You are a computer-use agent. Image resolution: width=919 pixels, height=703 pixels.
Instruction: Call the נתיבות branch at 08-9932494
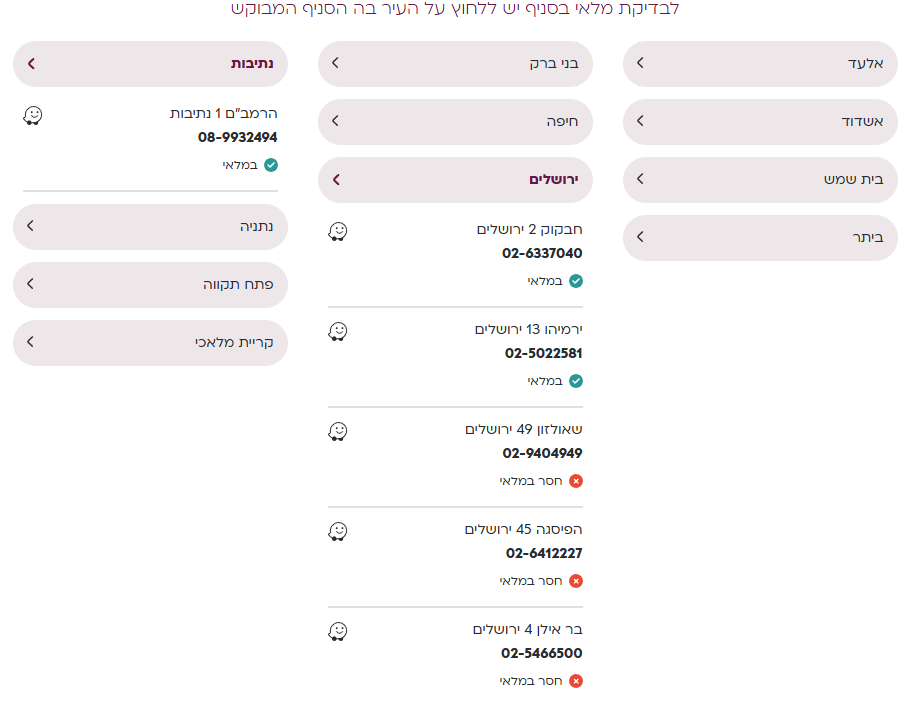238,137
